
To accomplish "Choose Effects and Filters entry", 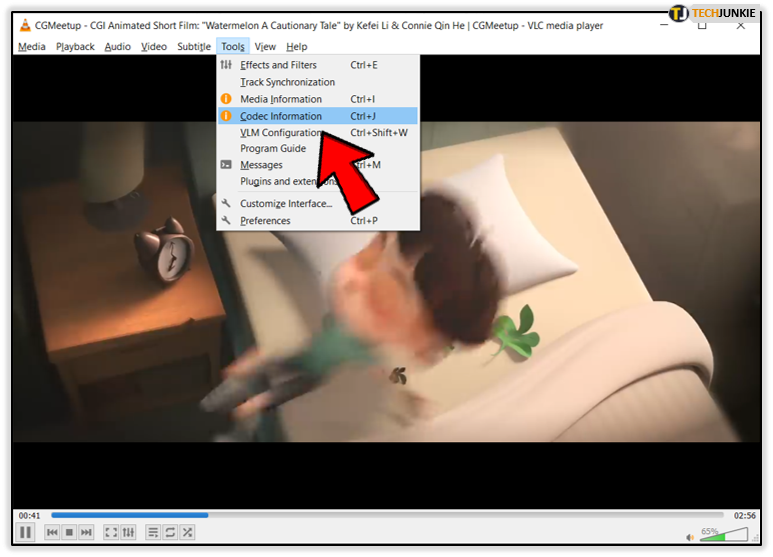I will coord(318,65).
